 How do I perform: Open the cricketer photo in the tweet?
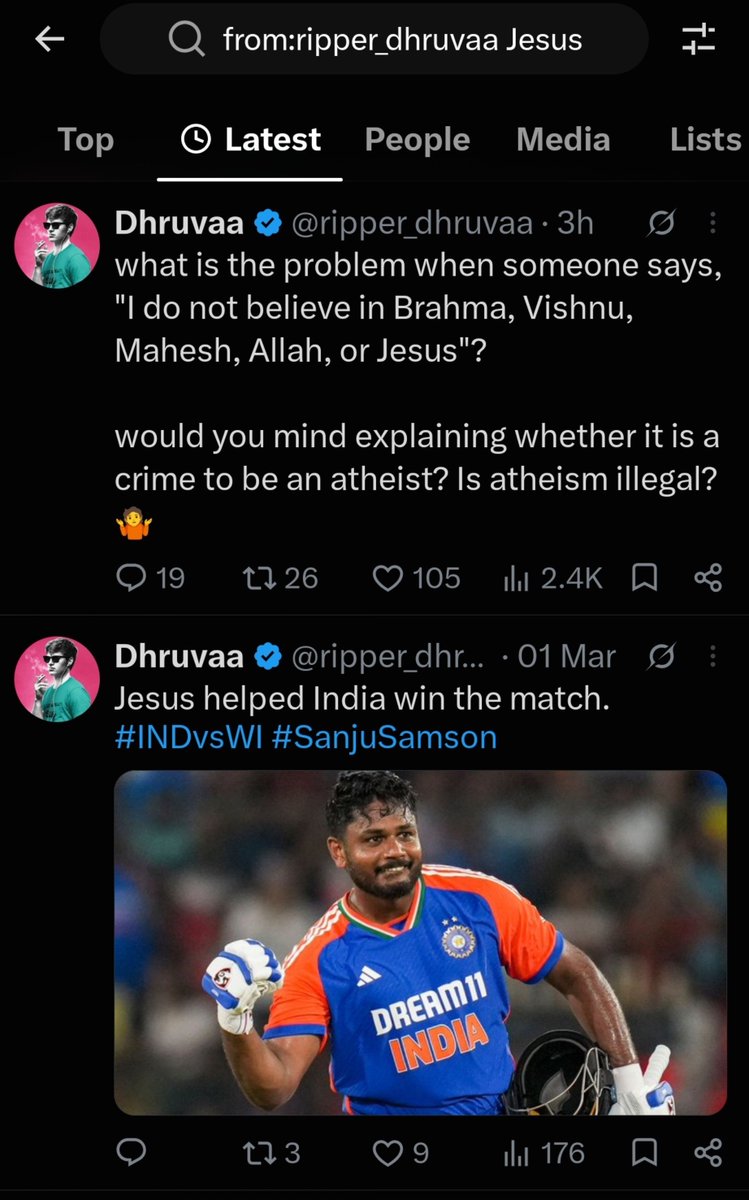[x=421, y=942]
